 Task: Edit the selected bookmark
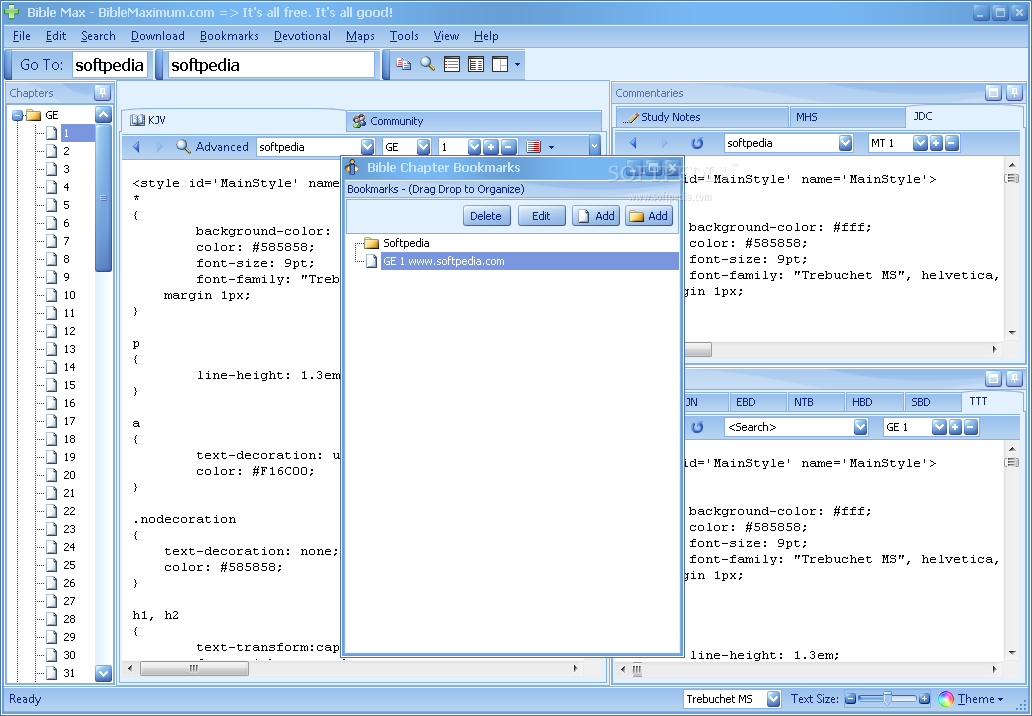click(x=541, y=216)
